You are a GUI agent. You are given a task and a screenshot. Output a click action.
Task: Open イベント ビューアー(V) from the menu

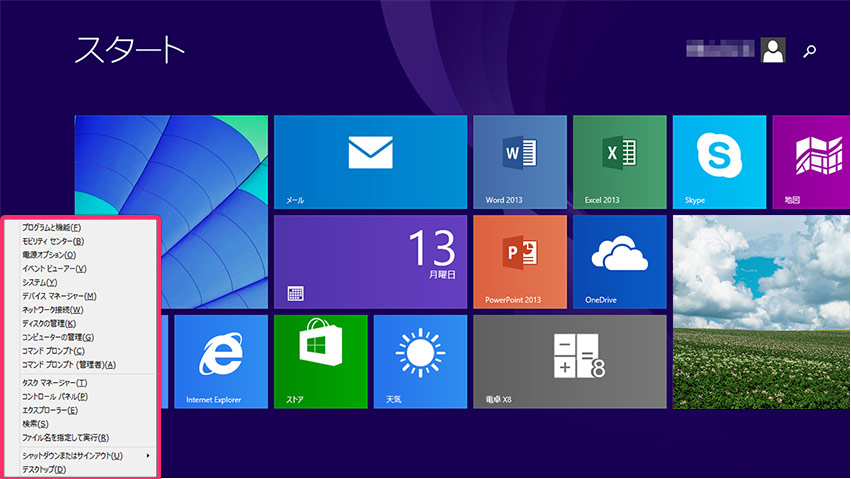pyautogui.click(x=54, y=269)
